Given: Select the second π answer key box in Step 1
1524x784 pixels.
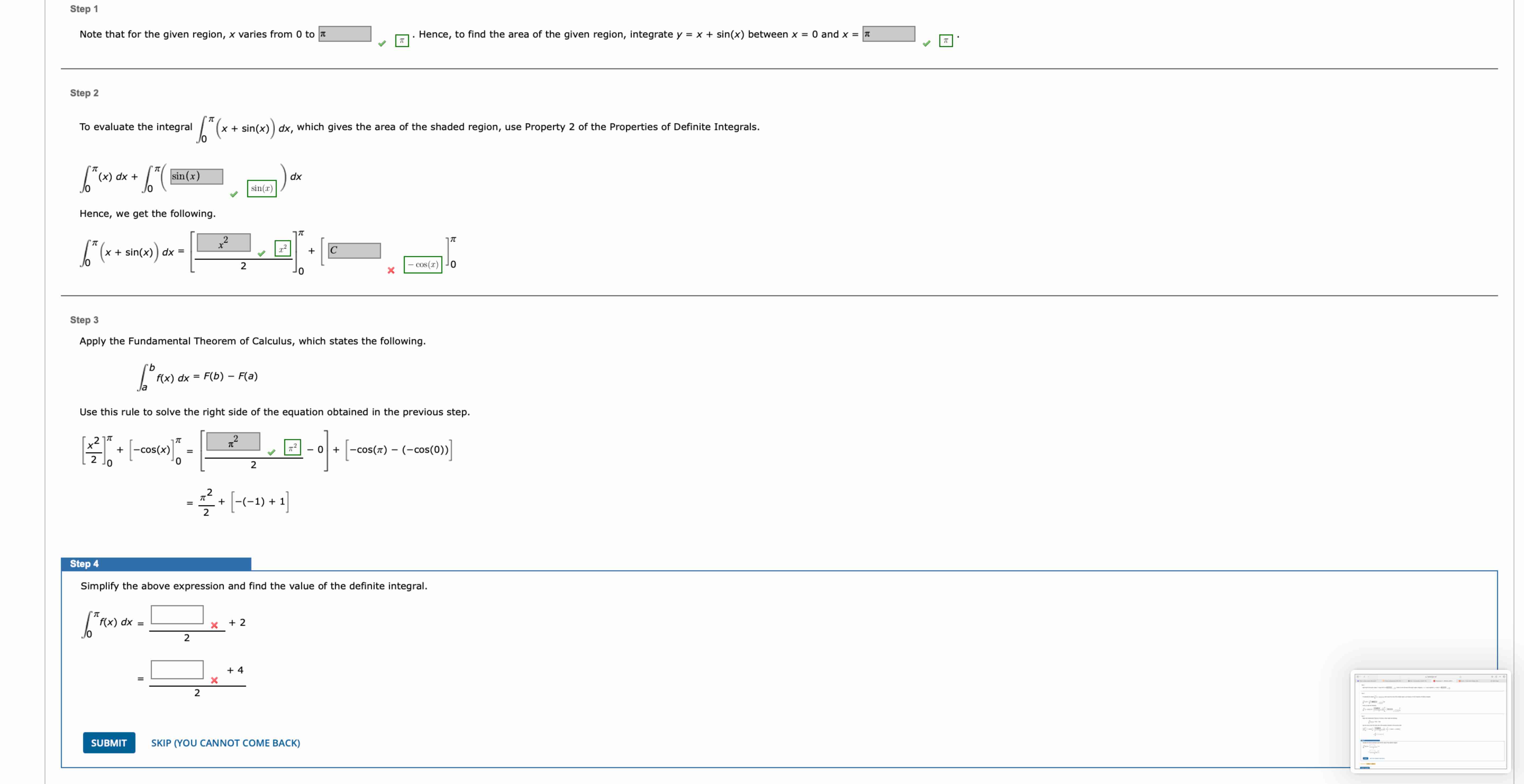Looking at the screenshot, I should coord(945,41).
